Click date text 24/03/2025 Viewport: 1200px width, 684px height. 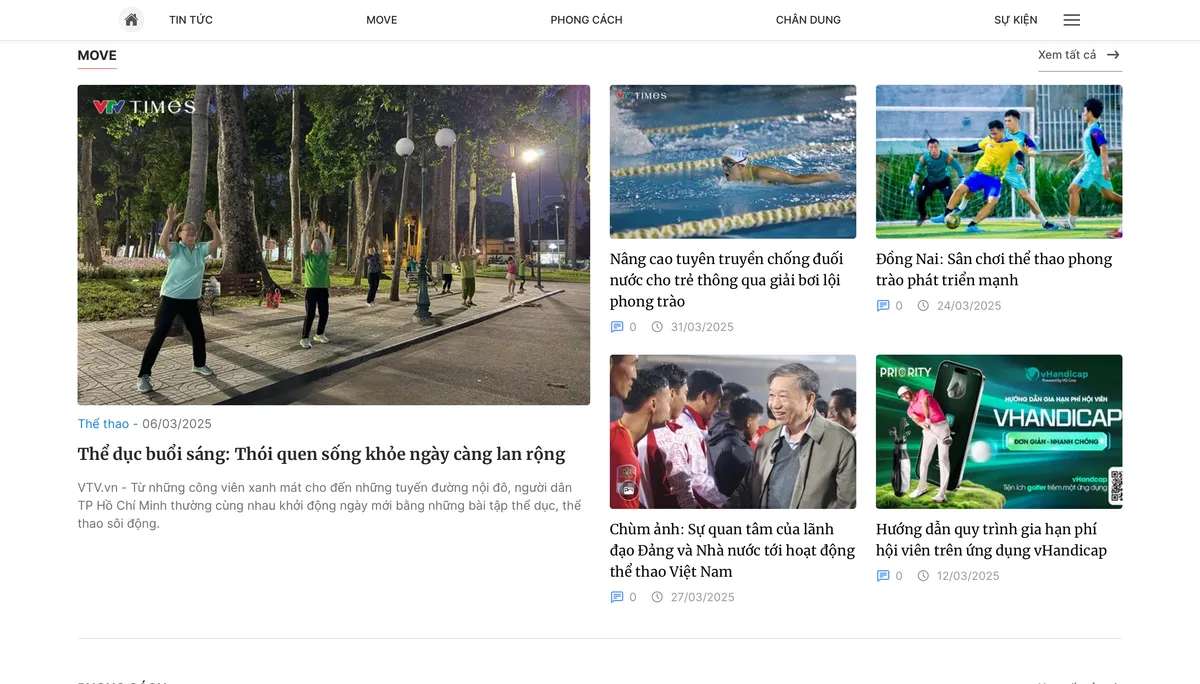[969, 306]
